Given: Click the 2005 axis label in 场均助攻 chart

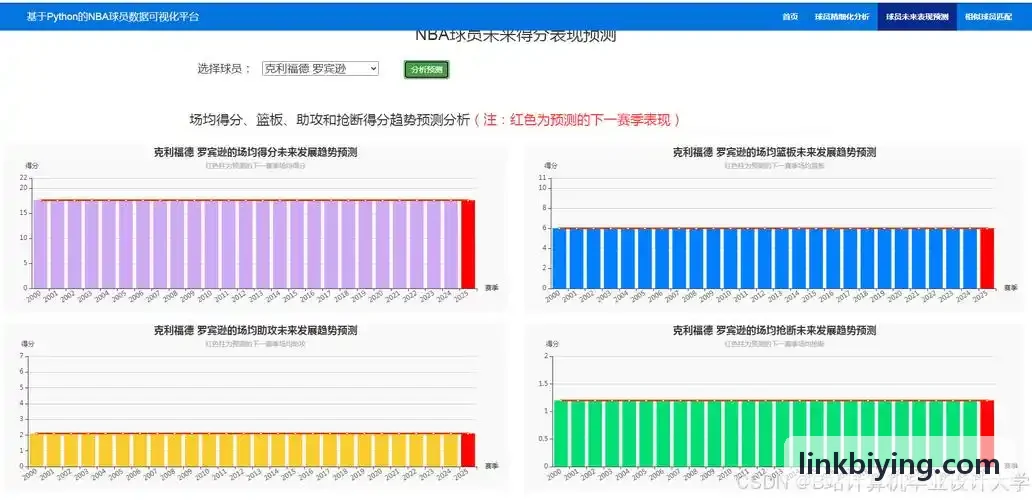Looking at the screenshot, I should tap(117, 475).
